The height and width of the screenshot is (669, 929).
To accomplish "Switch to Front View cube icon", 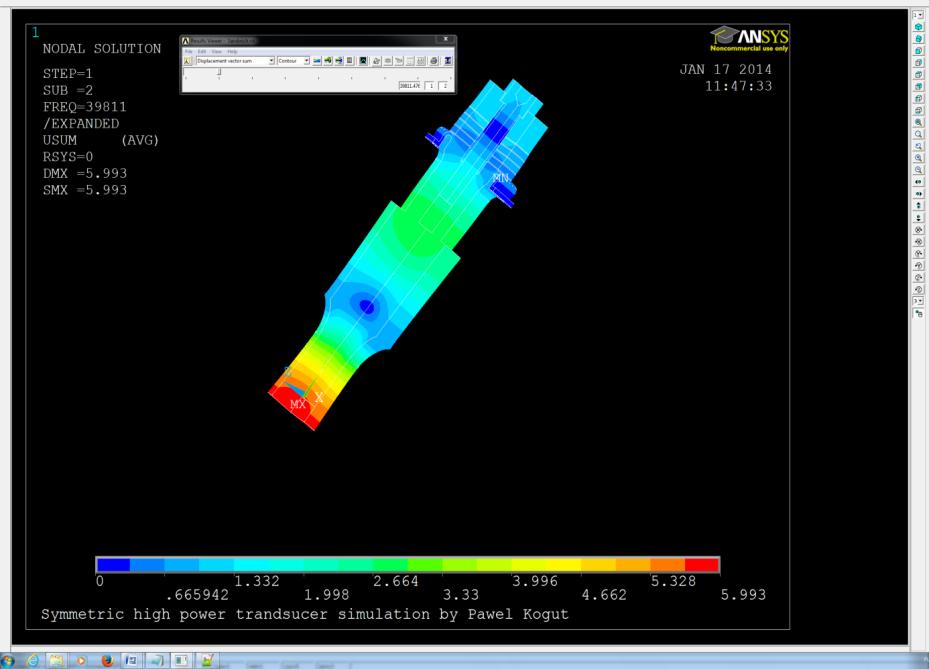I will 919,51.
